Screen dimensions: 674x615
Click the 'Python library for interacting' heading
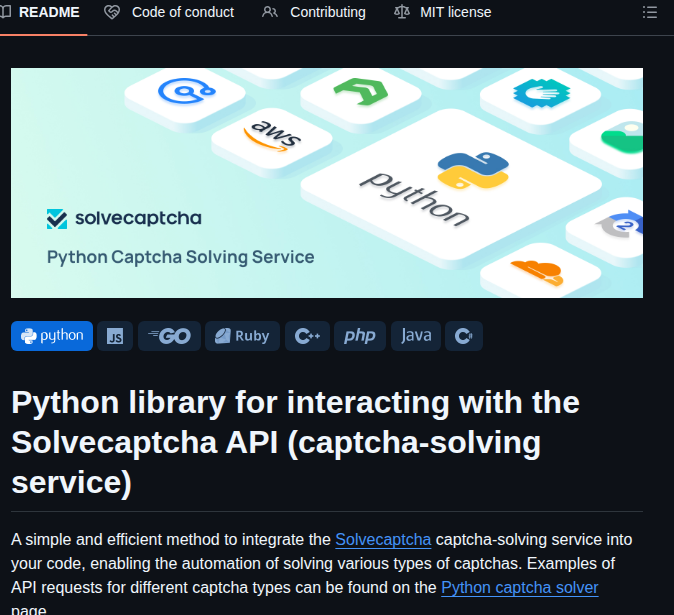point(295,443)
